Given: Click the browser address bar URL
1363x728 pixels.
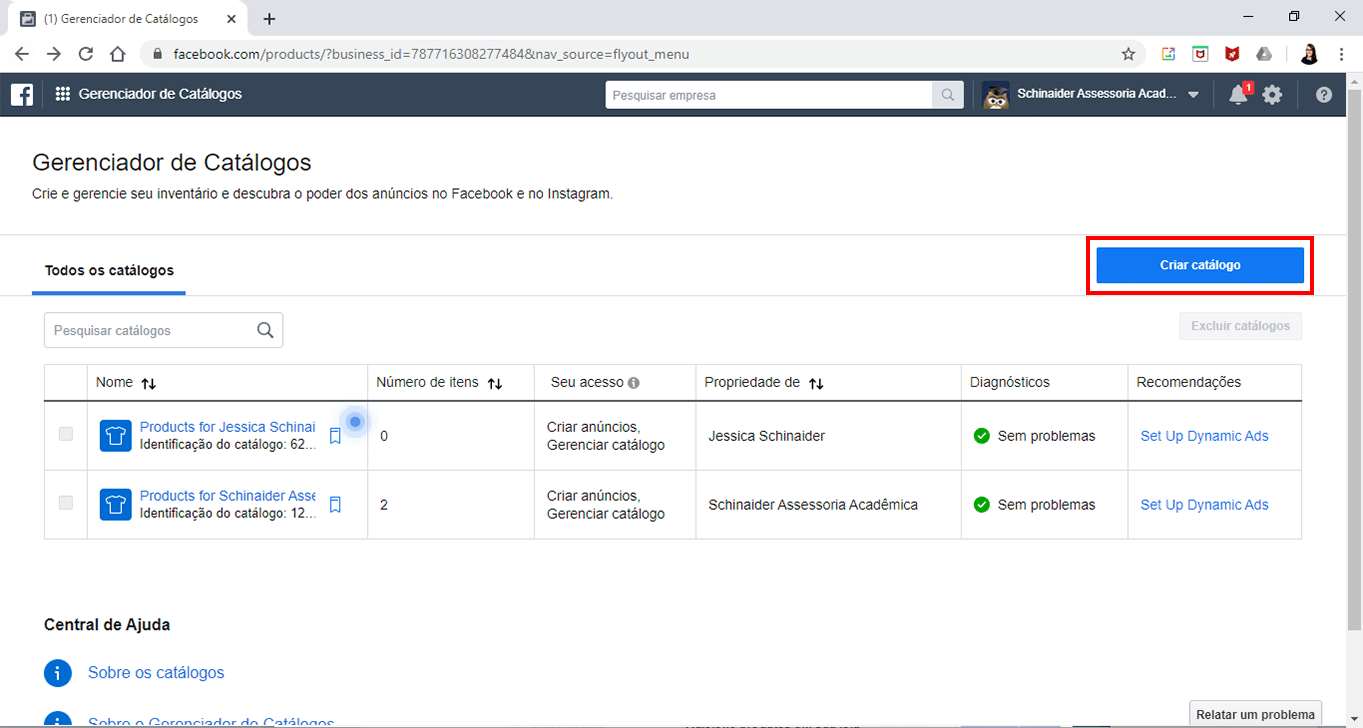Looking at the screenshot, I should tap(431, 54).
